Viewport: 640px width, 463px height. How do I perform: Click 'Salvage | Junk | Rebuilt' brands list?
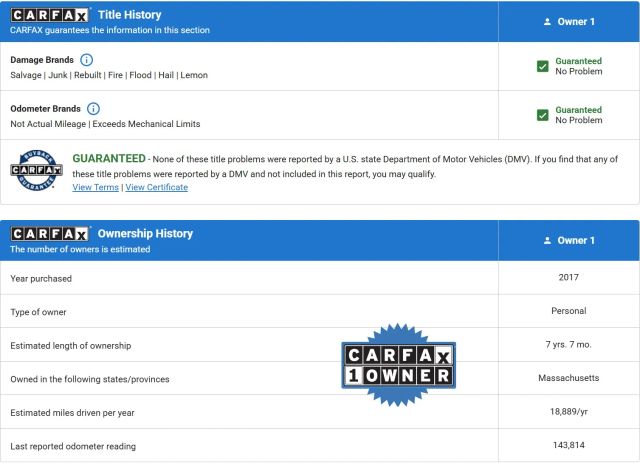pyautogui.click(x=109, y=75)
